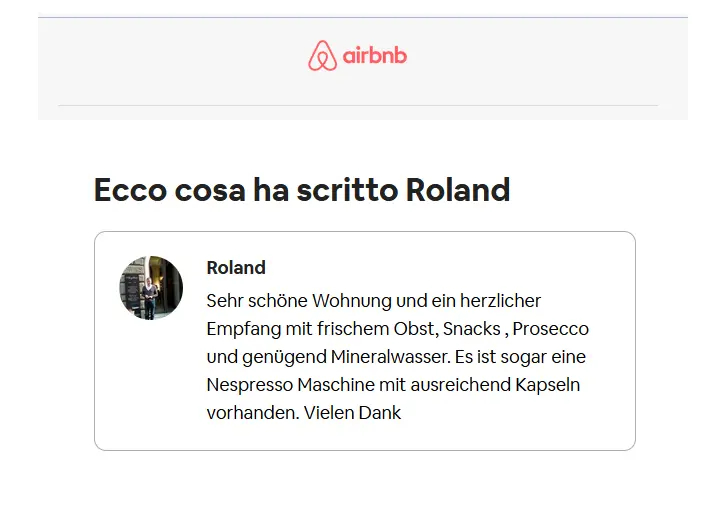722x509 pixels.
Task: Click the heading 'Ecco cosa ha scritto Roland'
Action: (302, 189)
